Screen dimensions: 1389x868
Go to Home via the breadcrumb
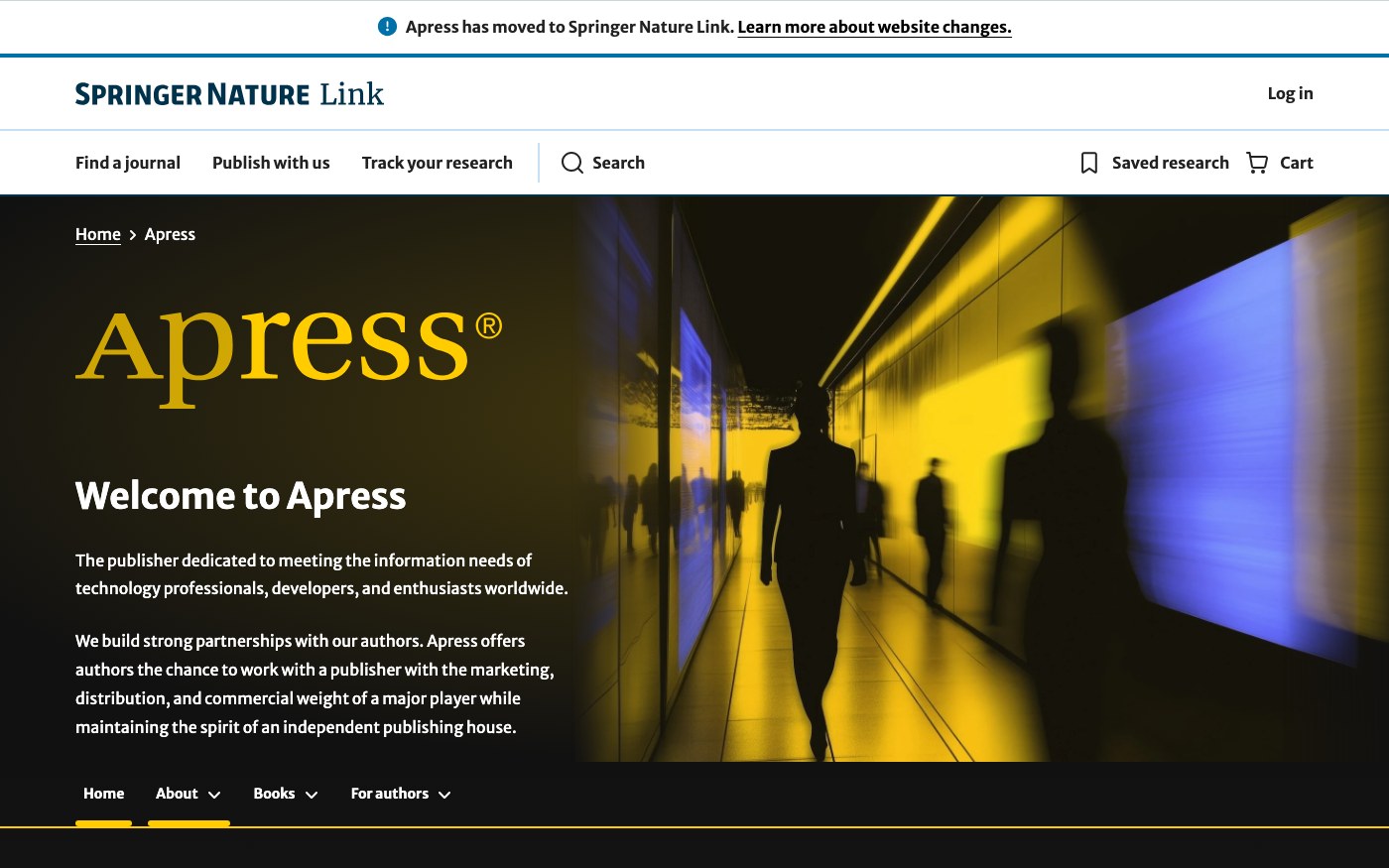(98, 234)
